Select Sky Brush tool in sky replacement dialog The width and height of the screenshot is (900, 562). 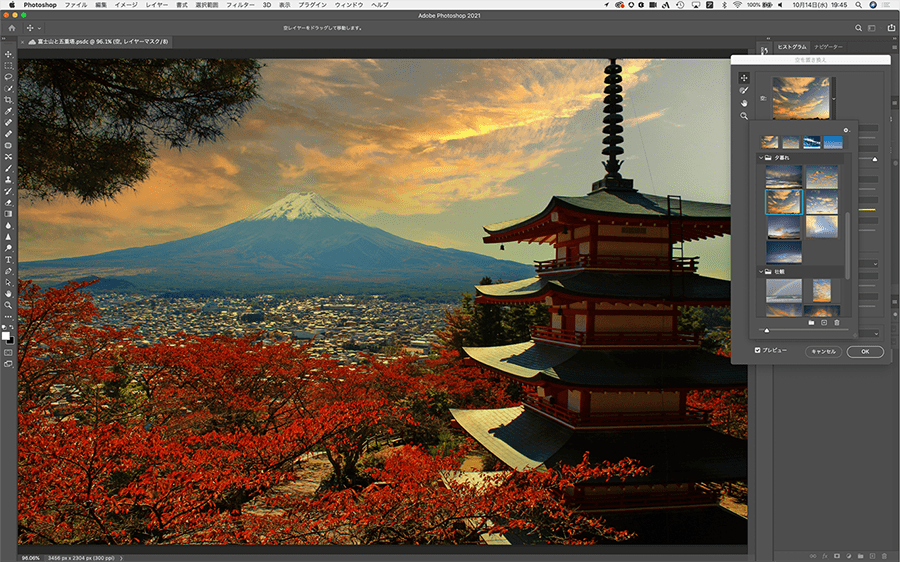(744, 90)
